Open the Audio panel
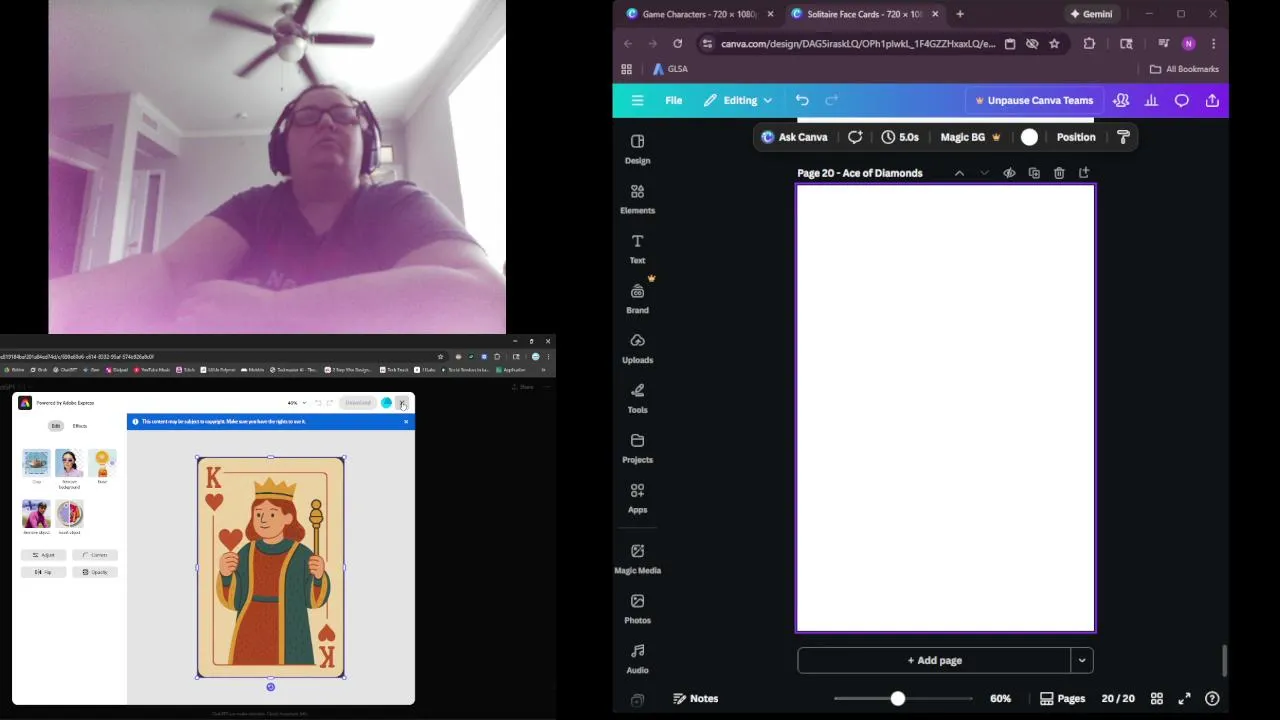The width and height of the screenshot is (1280, 720). [637, 659]
